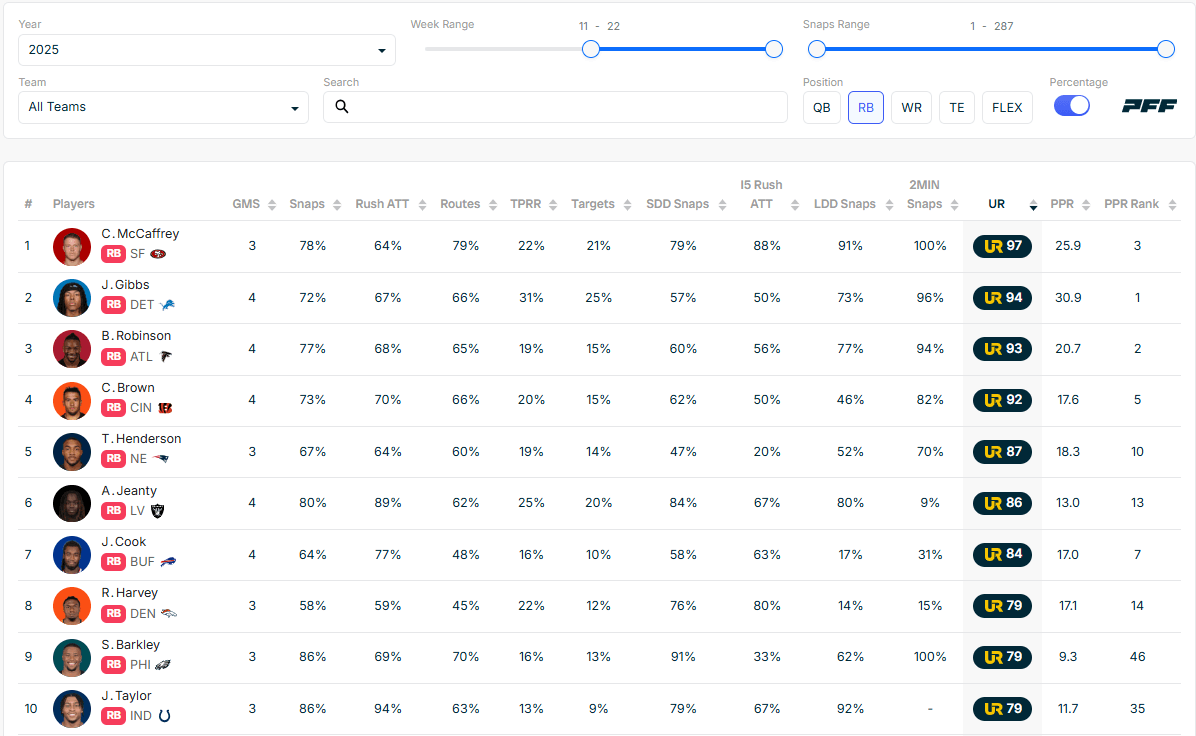1196x736 pixels.
Task: Open the Year dropdown showing 2025
Action: pos(207,50)
